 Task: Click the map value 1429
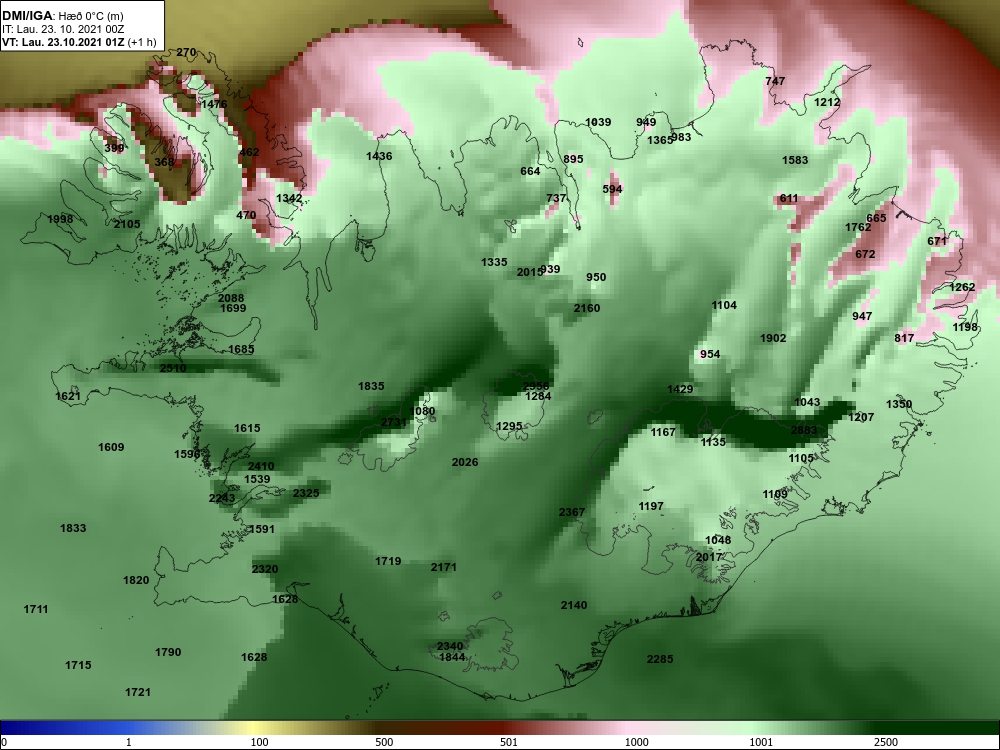[680, 389]
